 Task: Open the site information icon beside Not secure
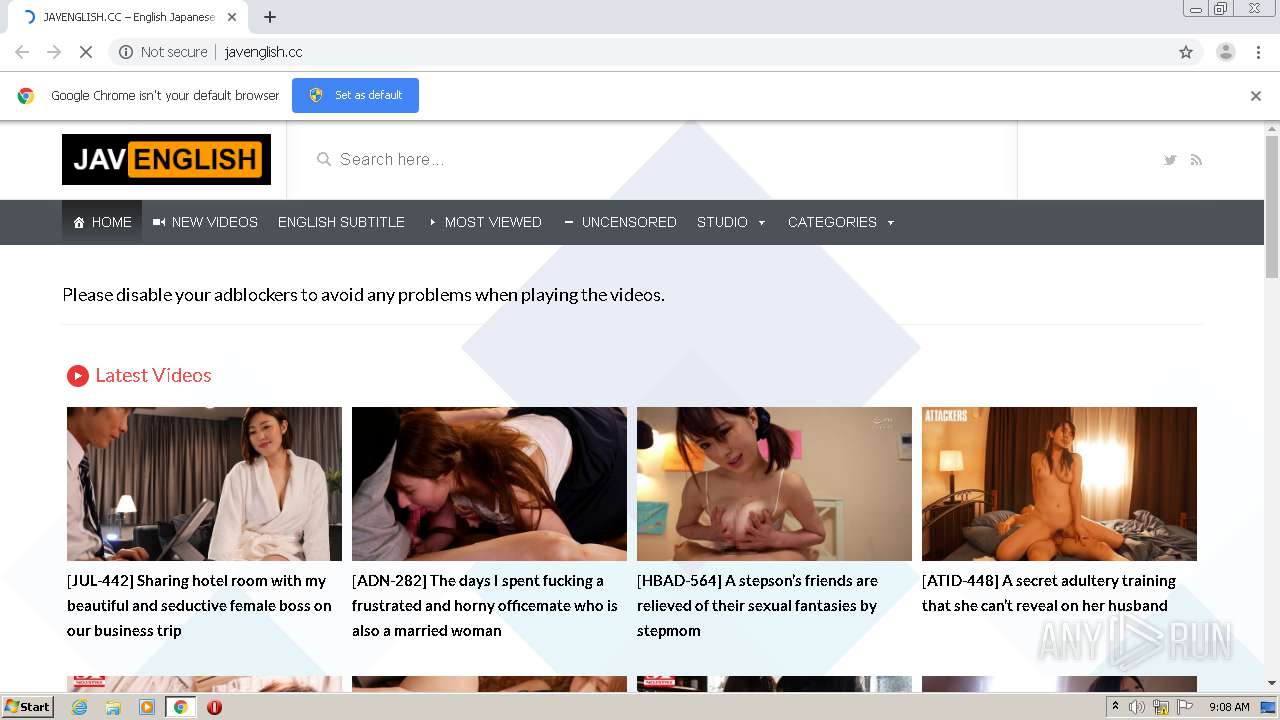(126, 52)
